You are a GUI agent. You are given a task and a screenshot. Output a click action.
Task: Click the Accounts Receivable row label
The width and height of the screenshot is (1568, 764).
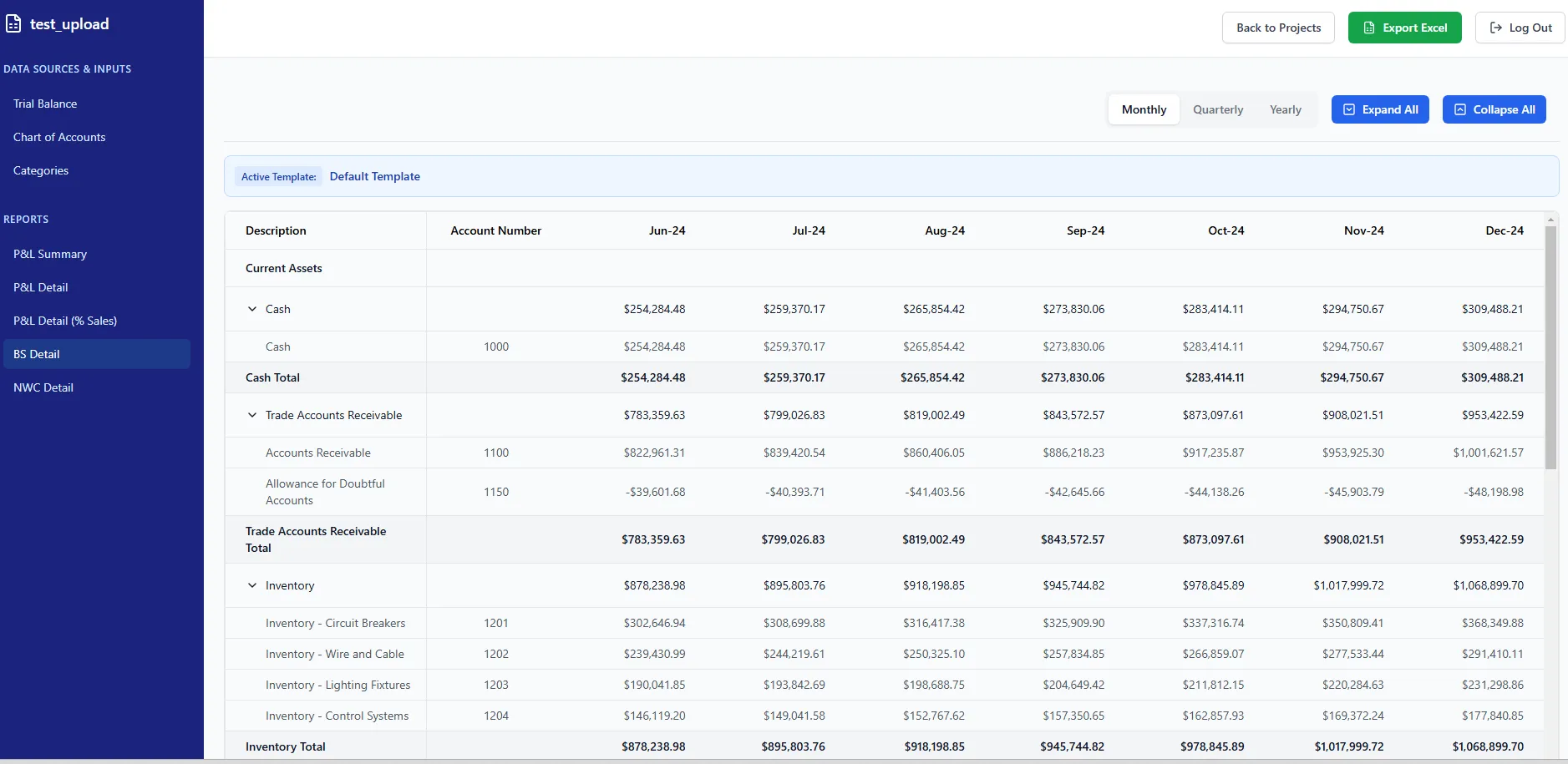click(x=318, y=453)
